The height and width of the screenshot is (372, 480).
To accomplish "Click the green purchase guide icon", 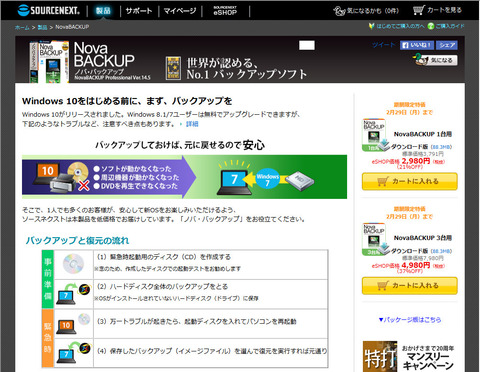I will coord(431,26).
